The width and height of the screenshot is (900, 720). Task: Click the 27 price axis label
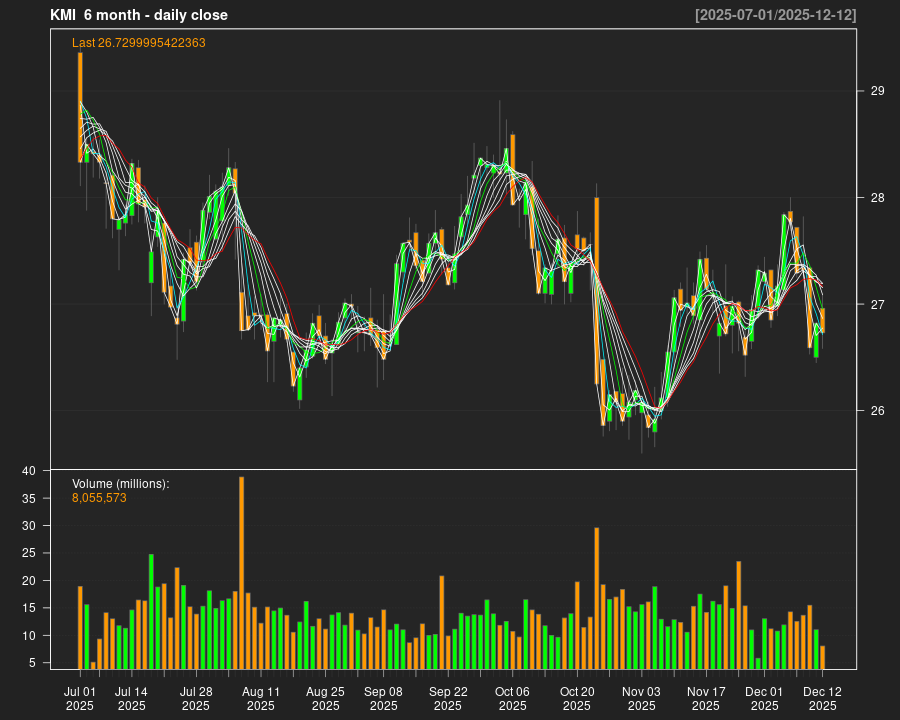point(877,304)
